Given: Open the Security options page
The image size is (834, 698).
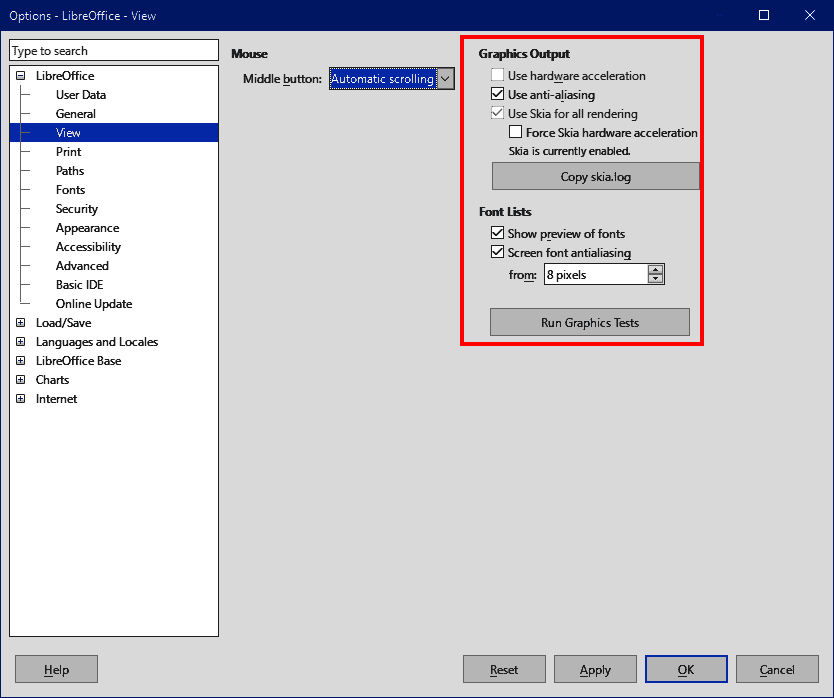Looking at the screenshot, I should click(x=77, y=209).
